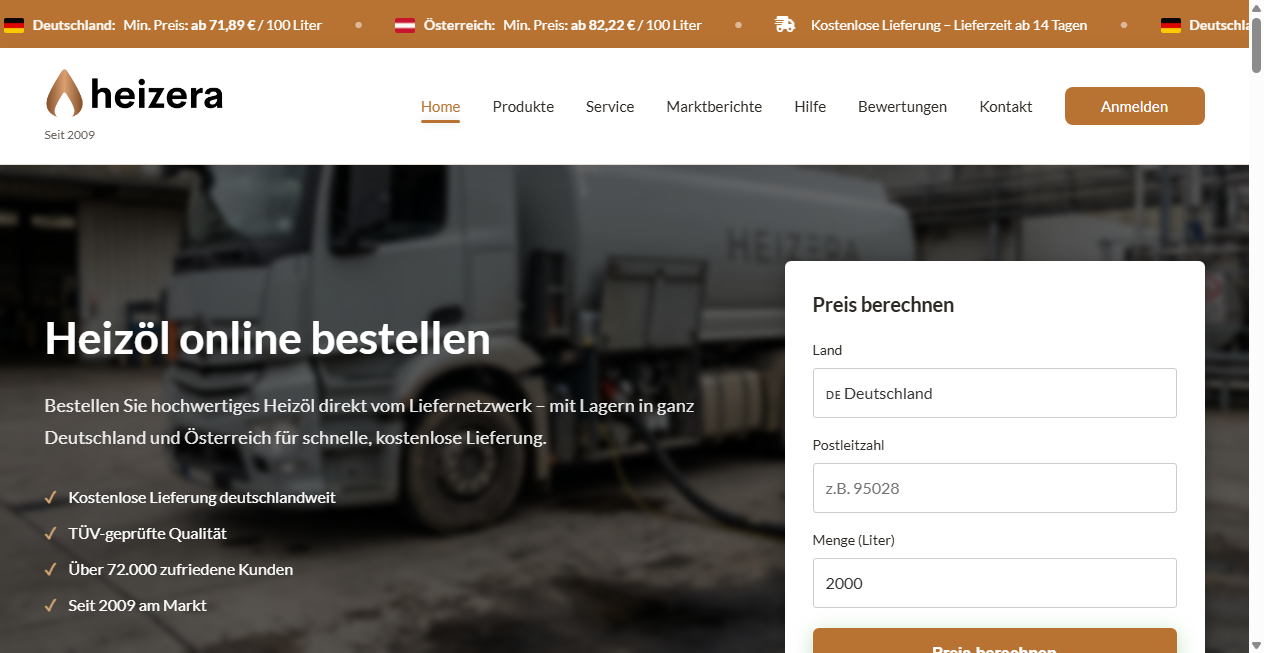The image size is (1264, 653).
Task: Select the Kontakt menu item
Action: pos(1006,106)
